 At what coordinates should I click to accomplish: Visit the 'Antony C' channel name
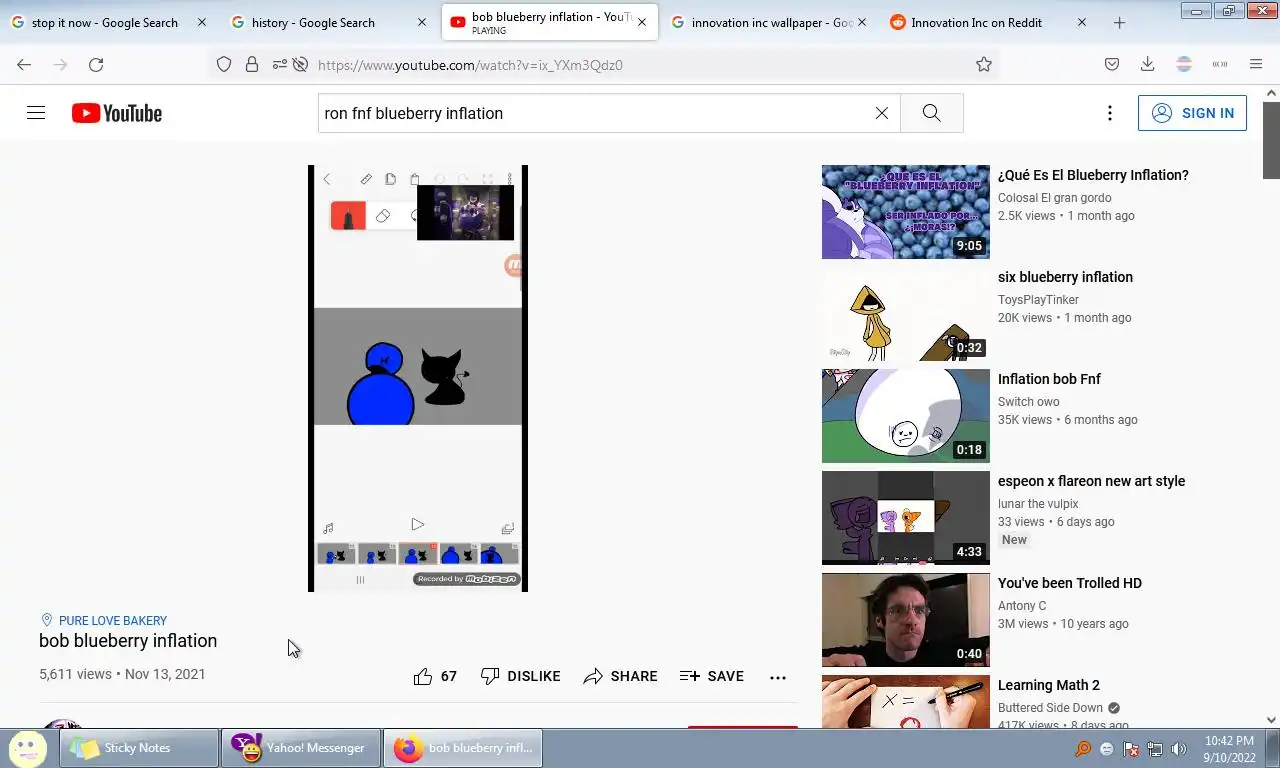coord(1022,605)
